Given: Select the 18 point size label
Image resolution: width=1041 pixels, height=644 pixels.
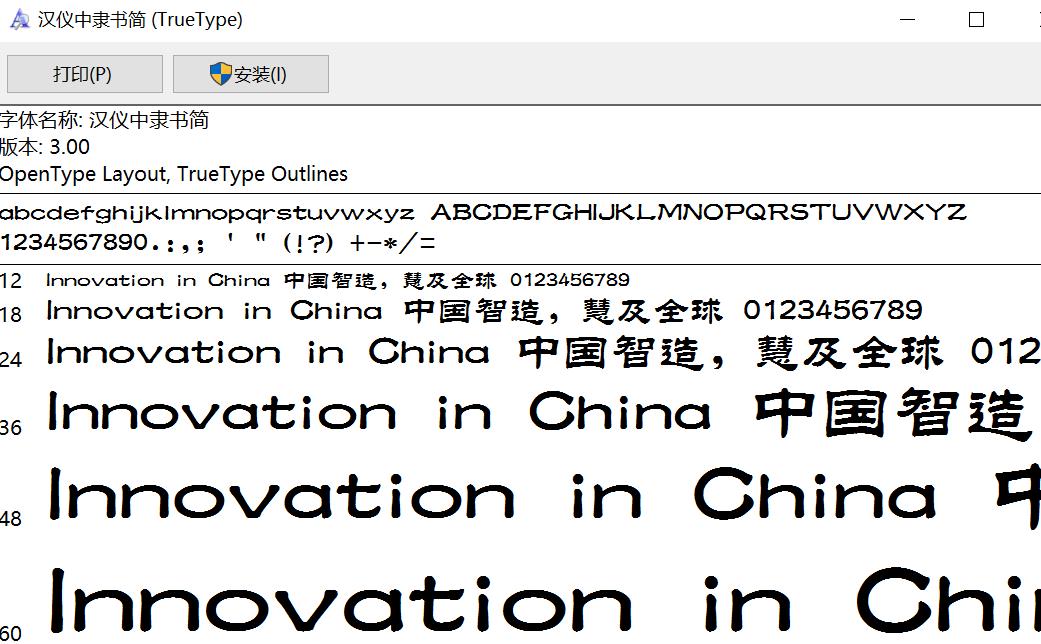Looking at the screenshot, I should 11,315.
